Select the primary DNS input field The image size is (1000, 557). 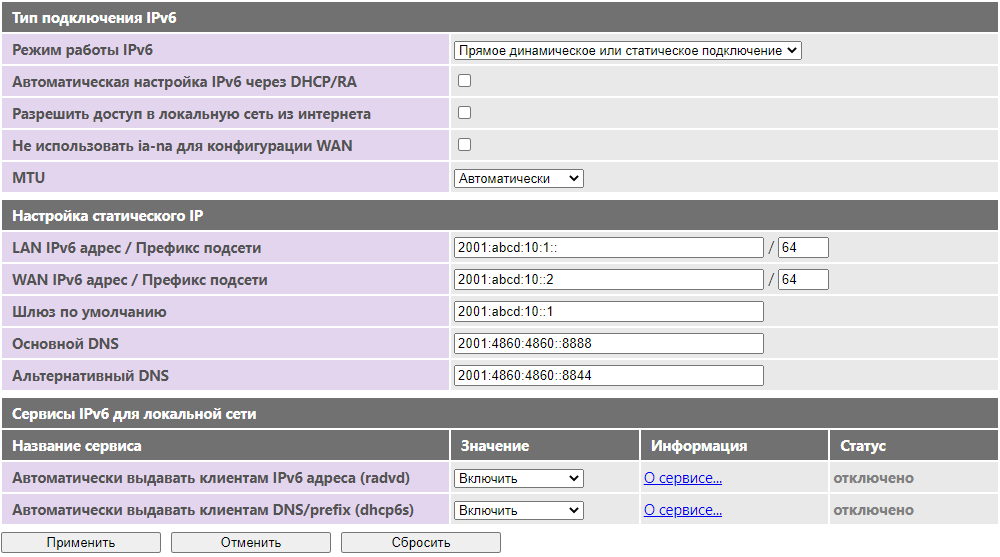coord(608,343)
